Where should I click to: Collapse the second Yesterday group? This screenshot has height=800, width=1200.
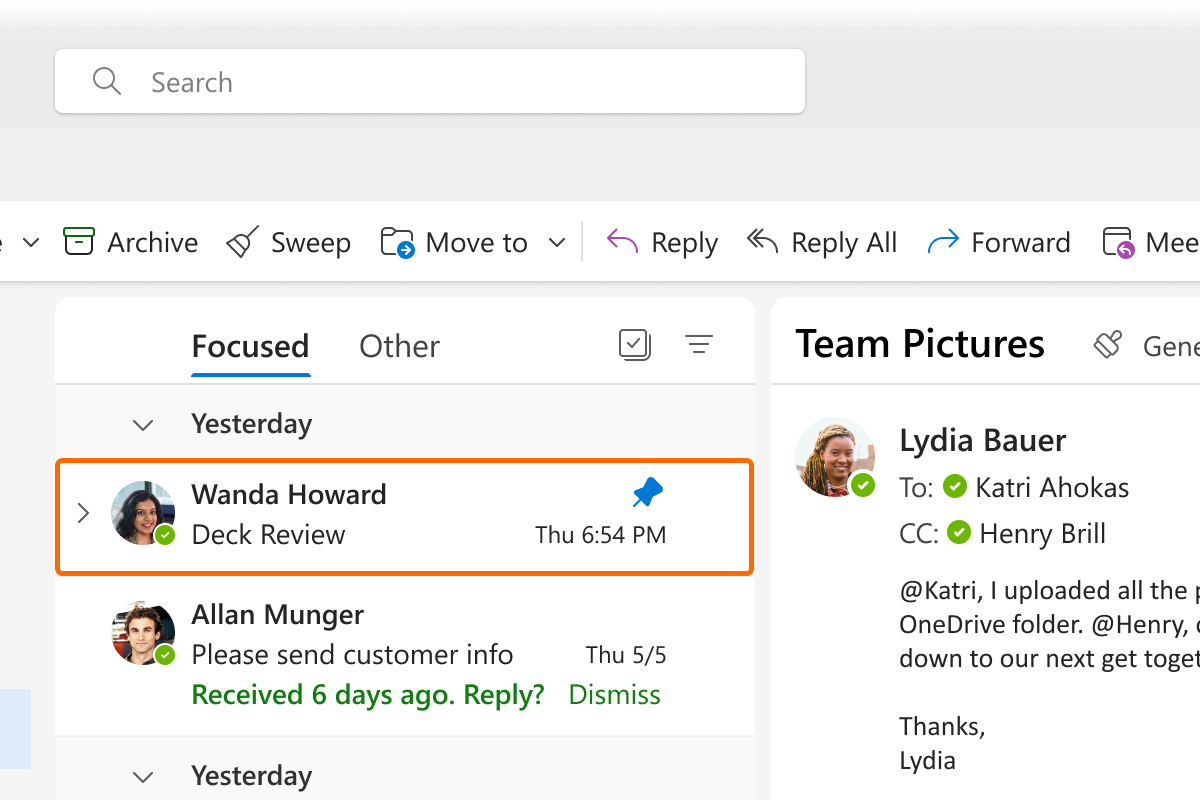coord(143,777)
